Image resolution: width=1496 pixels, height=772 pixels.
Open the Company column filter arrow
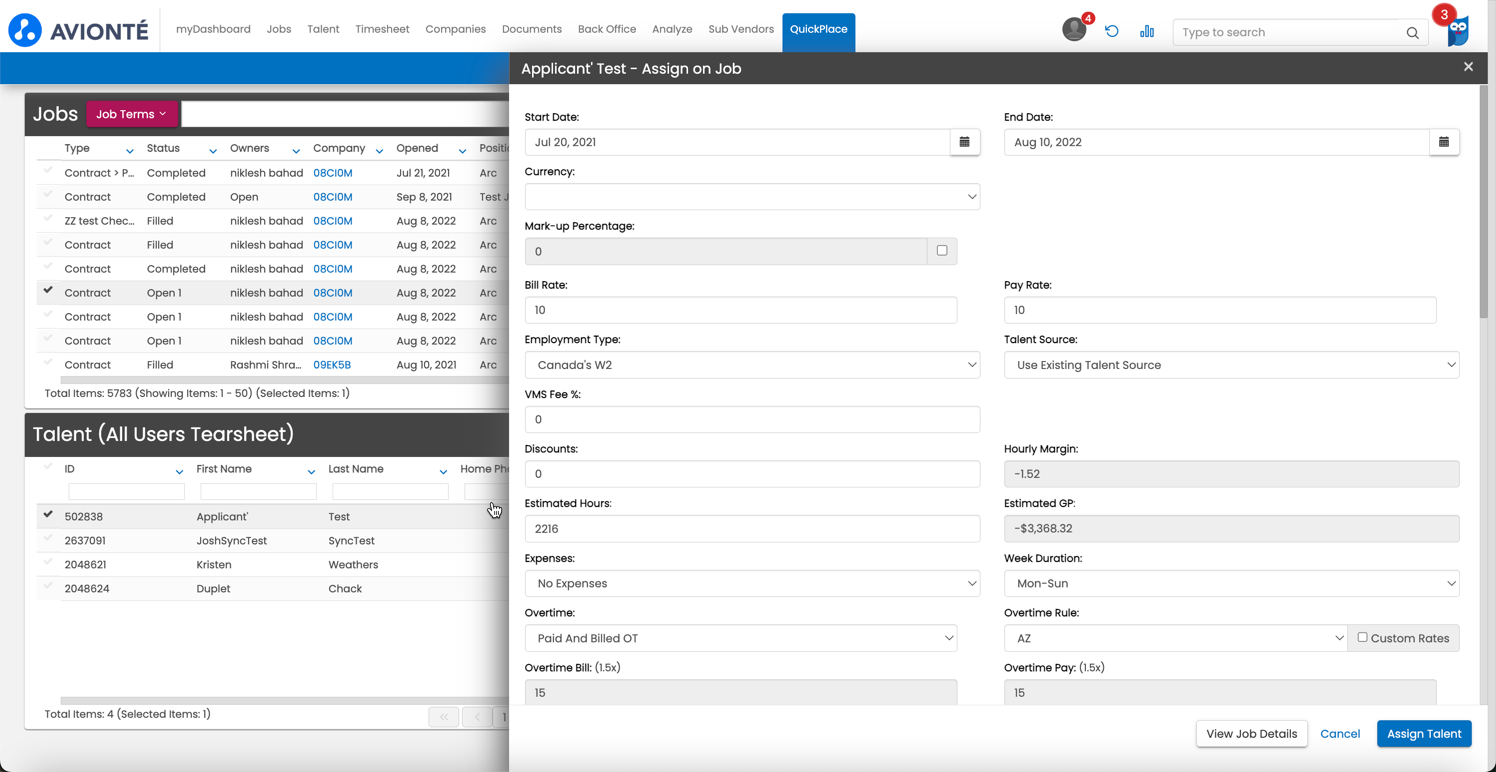tap(379, 151)
